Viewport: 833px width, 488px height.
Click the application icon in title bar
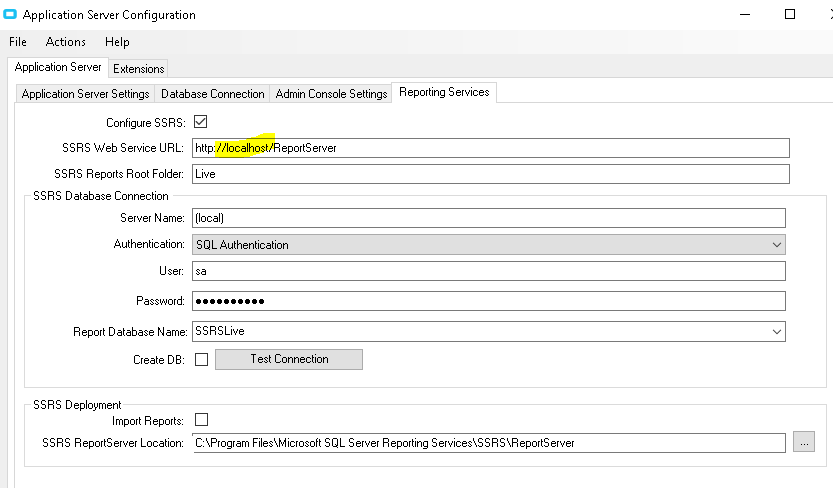[x=10, y=14]
